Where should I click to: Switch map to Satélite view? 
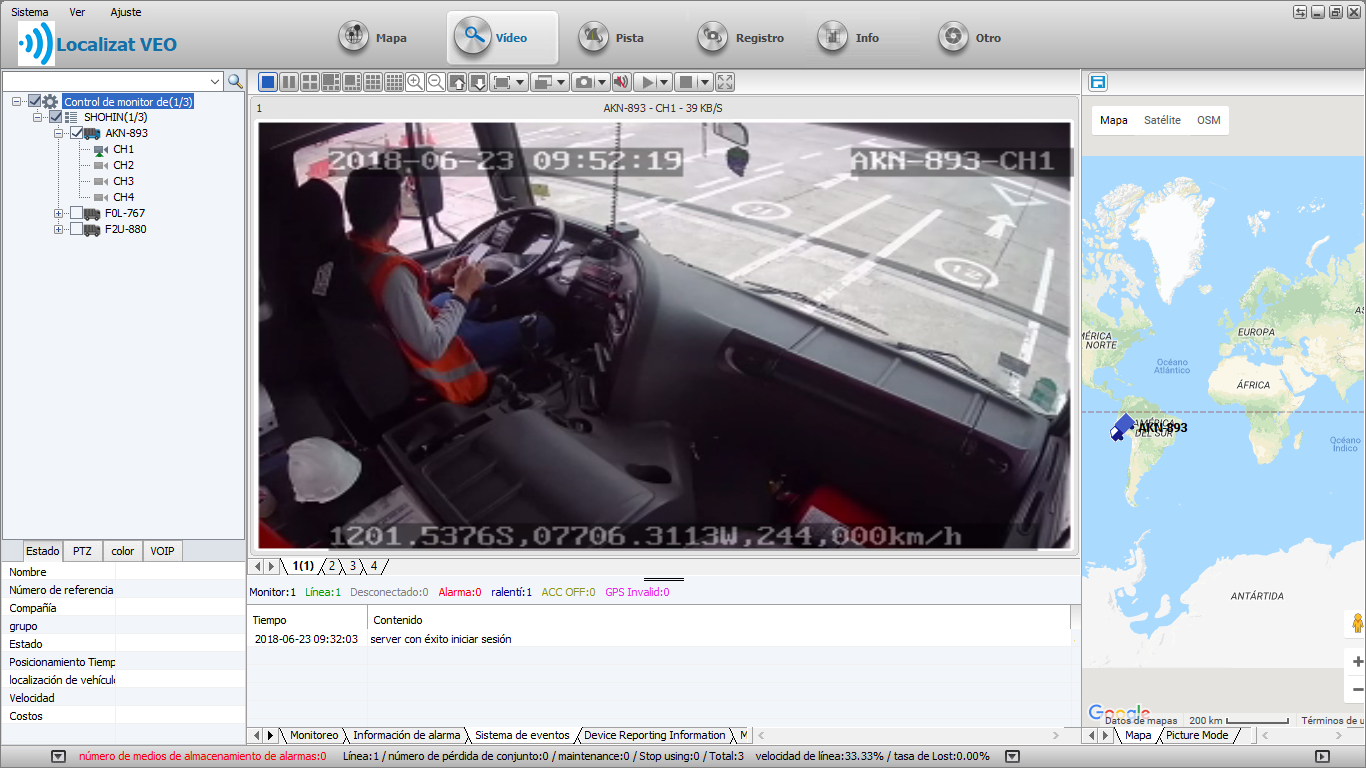point(1162,120)
